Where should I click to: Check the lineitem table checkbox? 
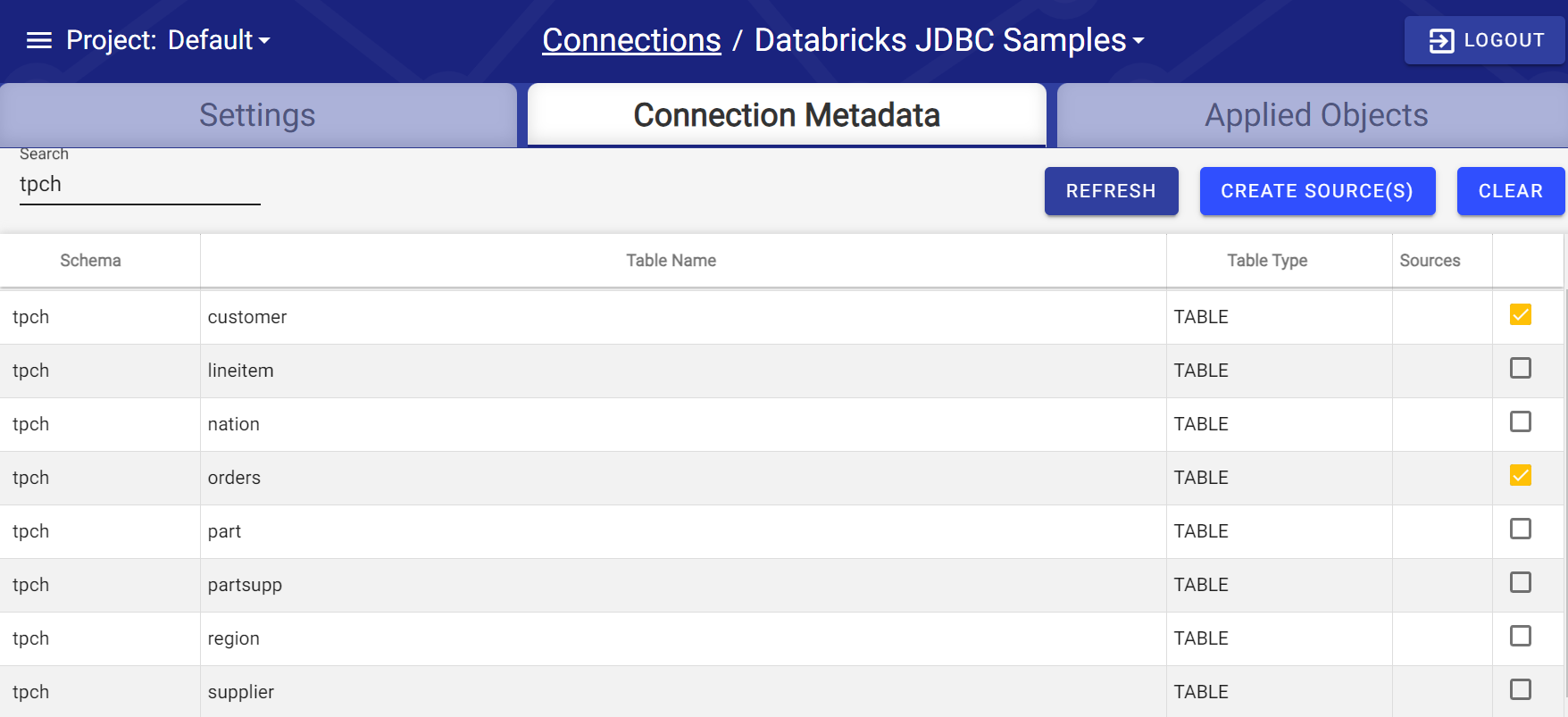(1521, 368)
